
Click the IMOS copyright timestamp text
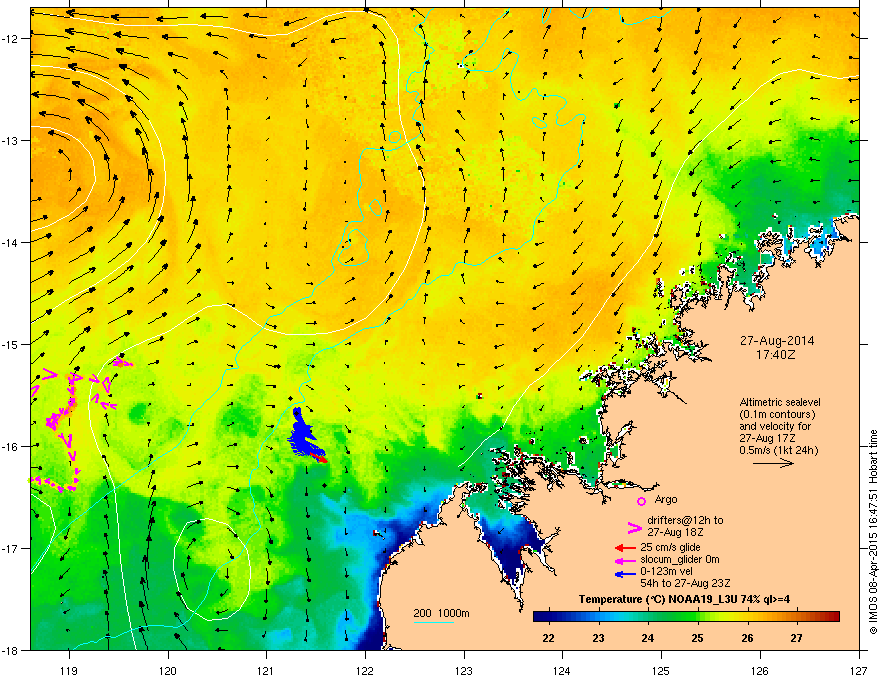pyautogui.click(x=873, y=532)
